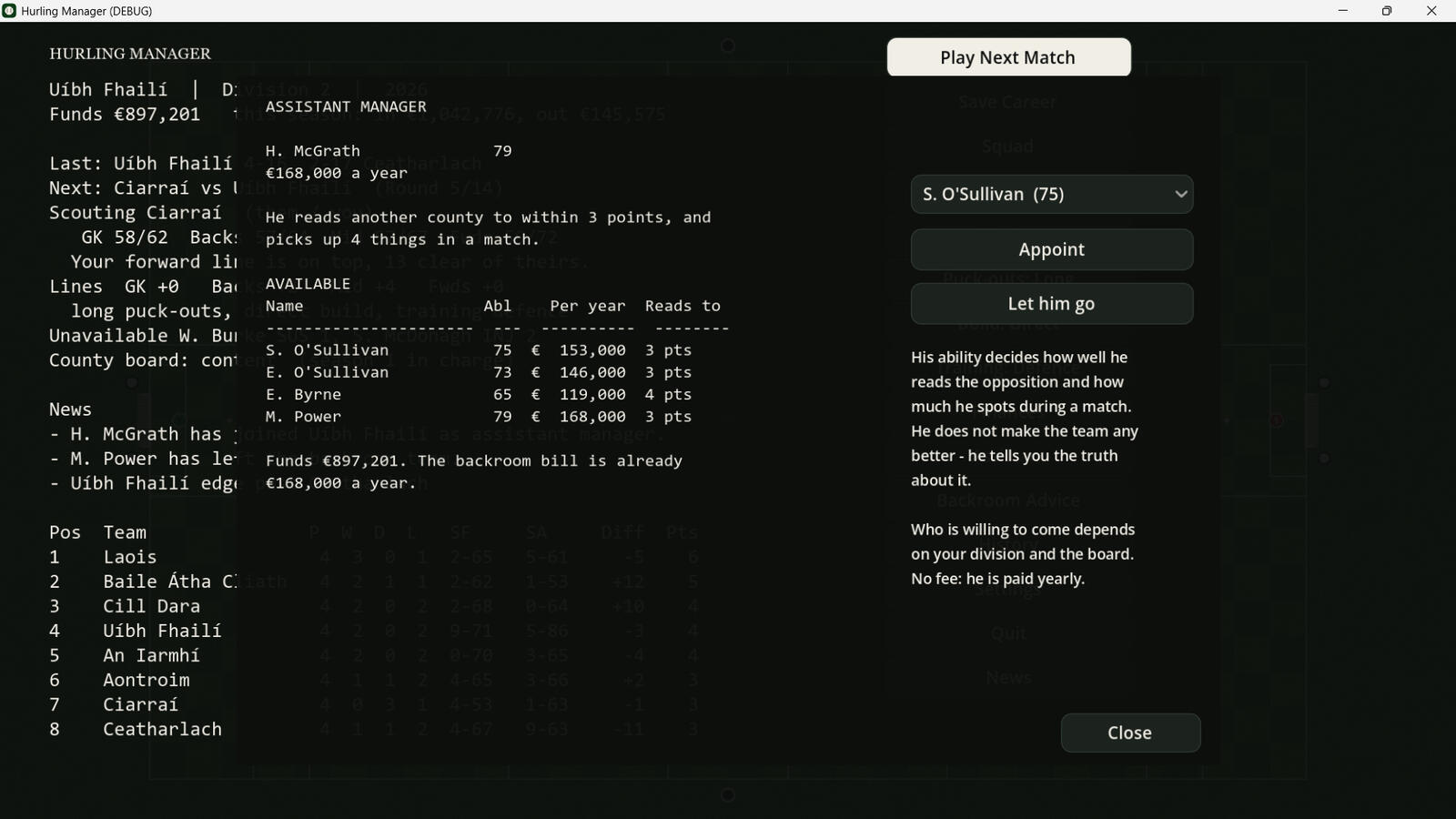Screen dimensions: 1456x819
Task: Click the News heading in left panel
Action: click(x=70, y=409)
